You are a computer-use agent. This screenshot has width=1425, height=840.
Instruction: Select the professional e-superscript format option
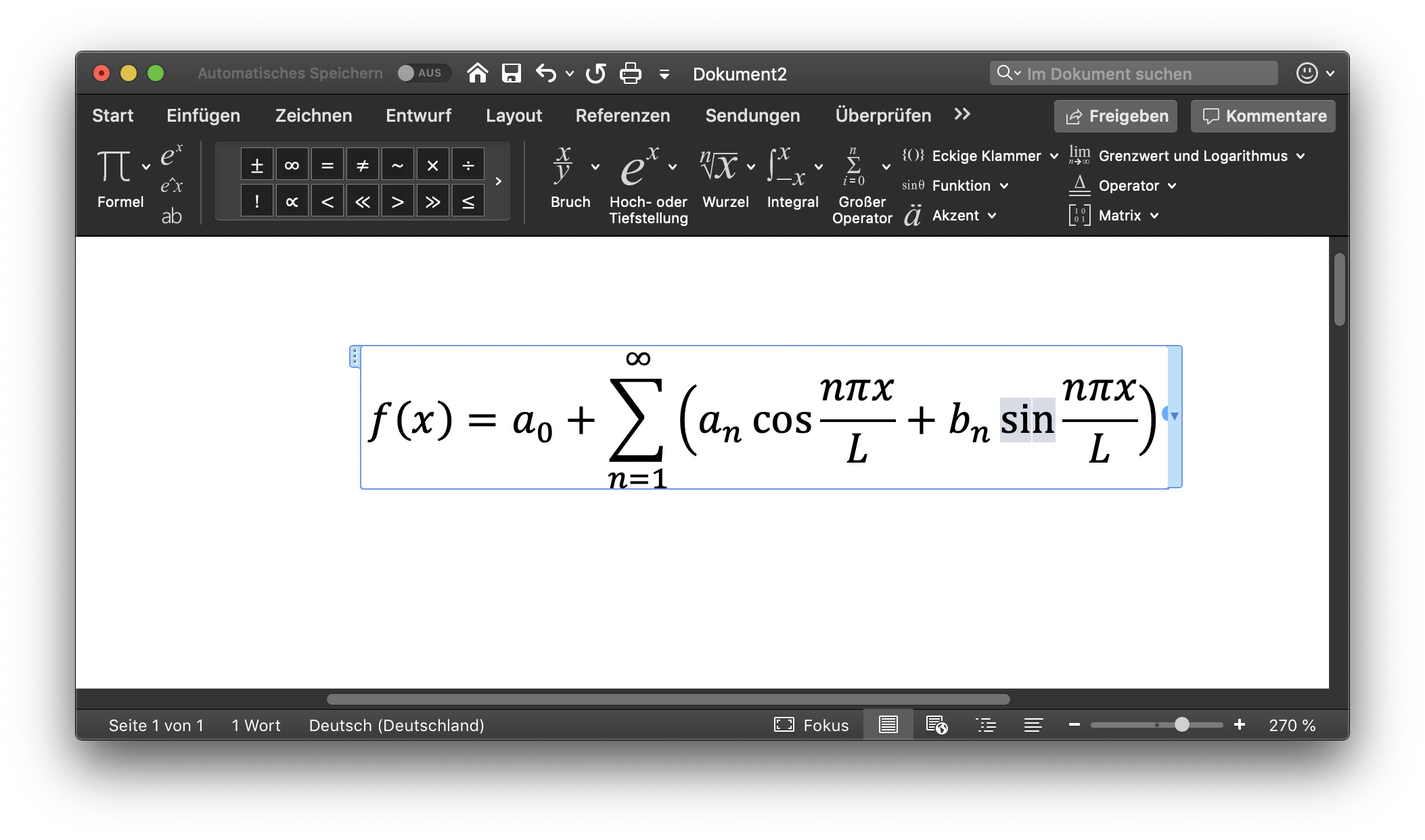tap(171, 156)
